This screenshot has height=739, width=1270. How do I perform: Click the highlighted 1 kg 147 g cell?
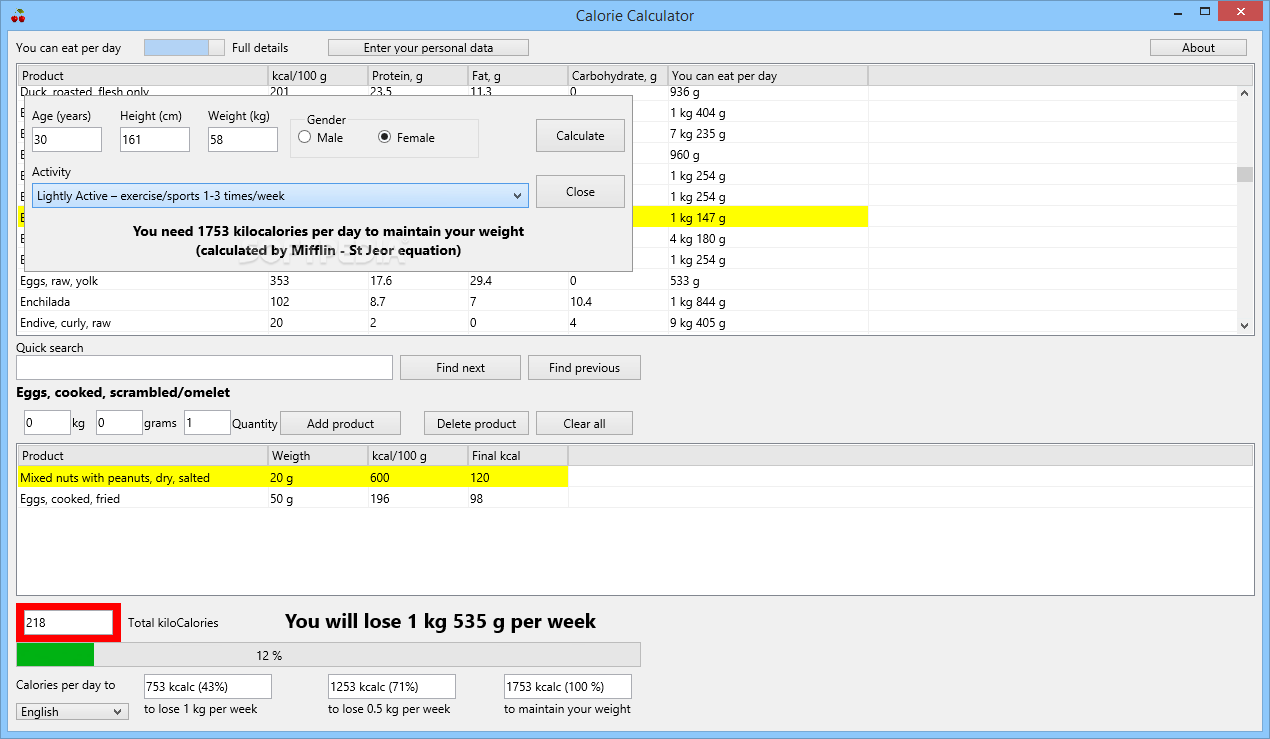768,218
